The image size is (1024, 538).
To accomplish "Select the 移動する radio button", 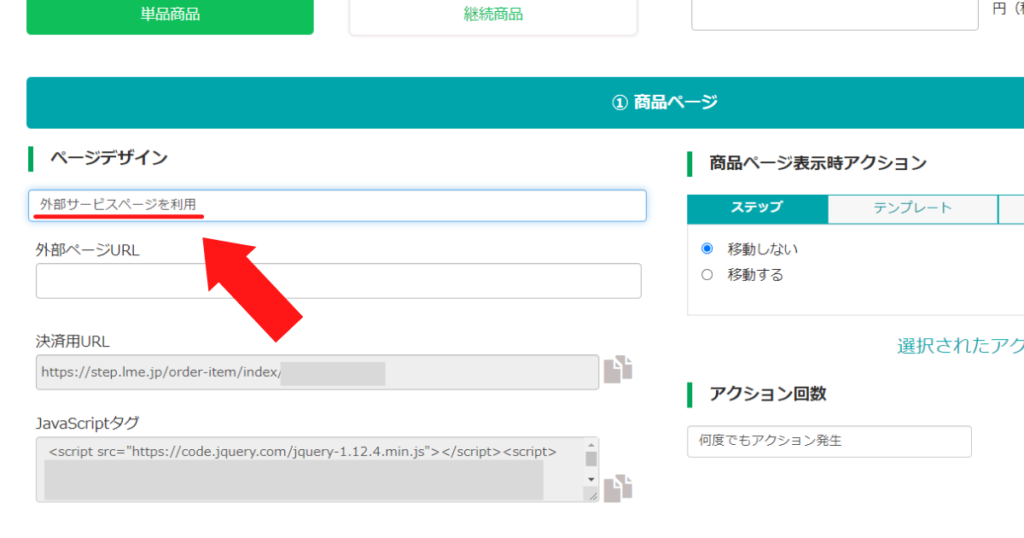I will (707, 275).
